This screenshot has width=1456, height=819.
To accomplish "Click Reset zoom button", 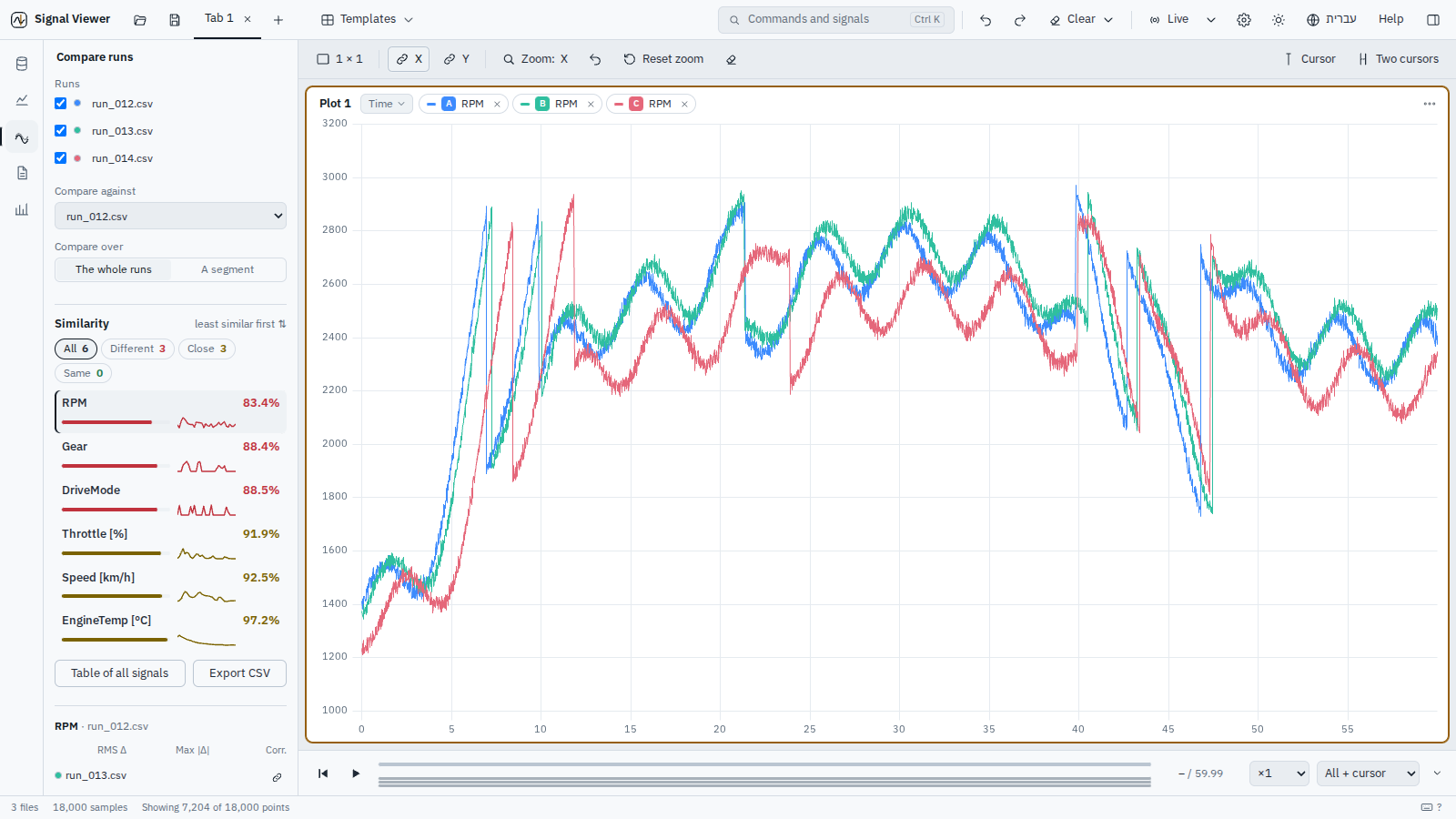I will pos(663,59).
